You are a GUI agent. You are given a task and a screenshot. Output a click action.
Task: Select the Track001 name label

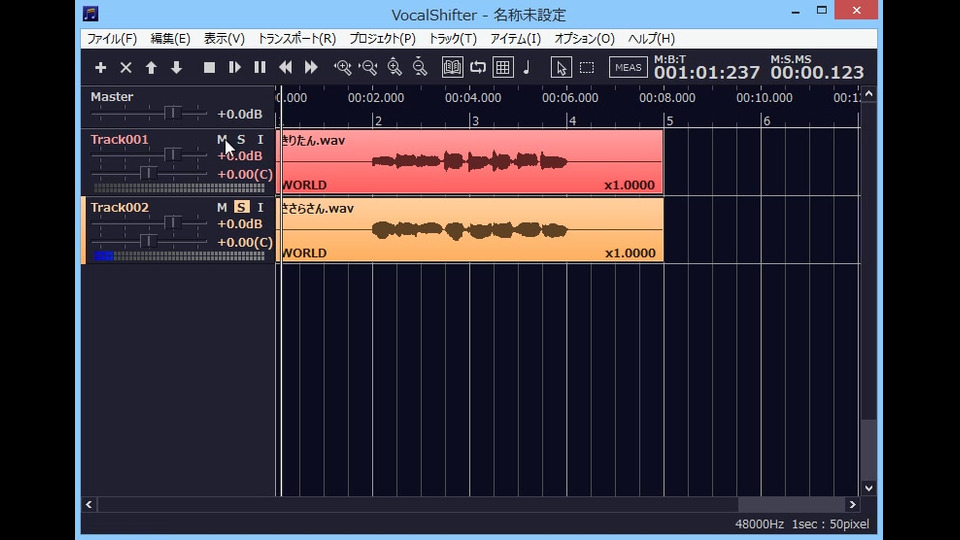pos(119,140)
